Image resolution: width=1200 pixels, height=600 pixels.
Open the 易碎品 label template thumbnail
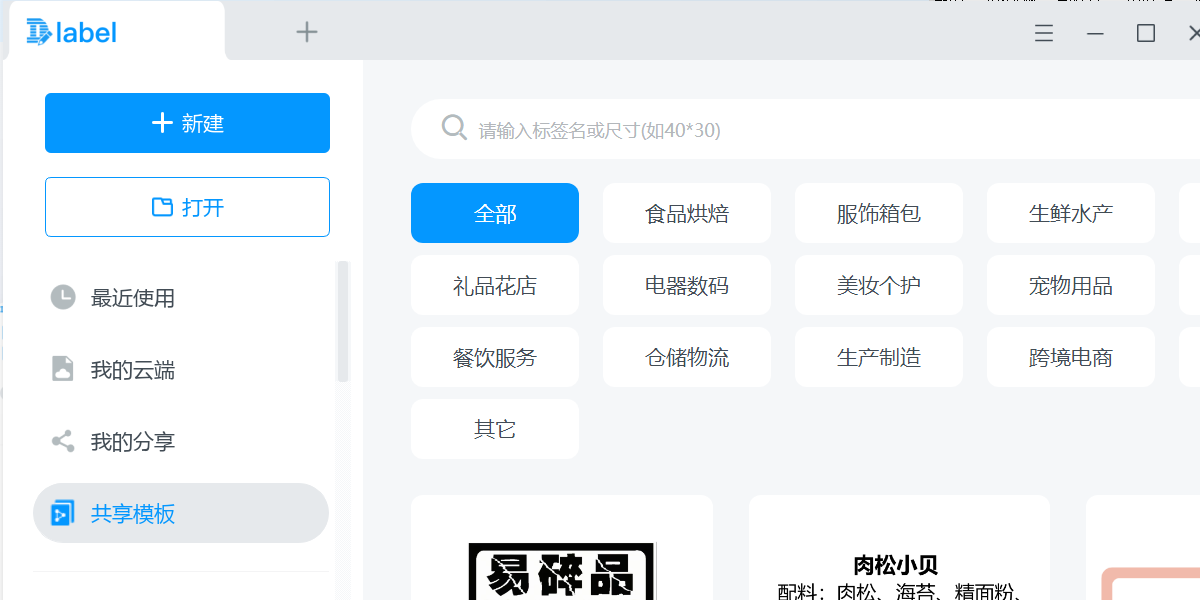click(x=562, y=548)
